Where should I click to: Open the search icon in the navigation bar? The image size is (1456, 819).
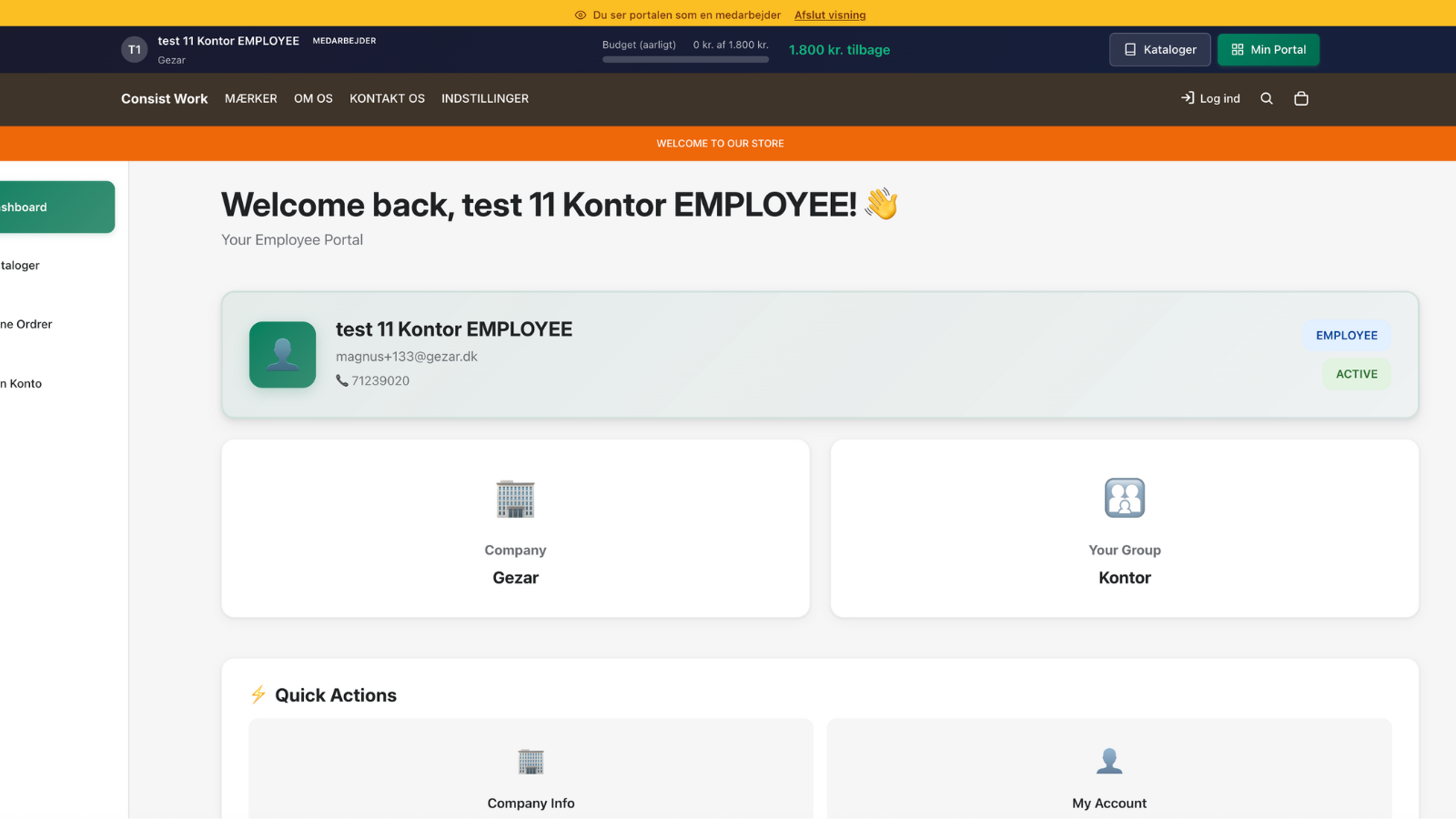[1267, 98]
